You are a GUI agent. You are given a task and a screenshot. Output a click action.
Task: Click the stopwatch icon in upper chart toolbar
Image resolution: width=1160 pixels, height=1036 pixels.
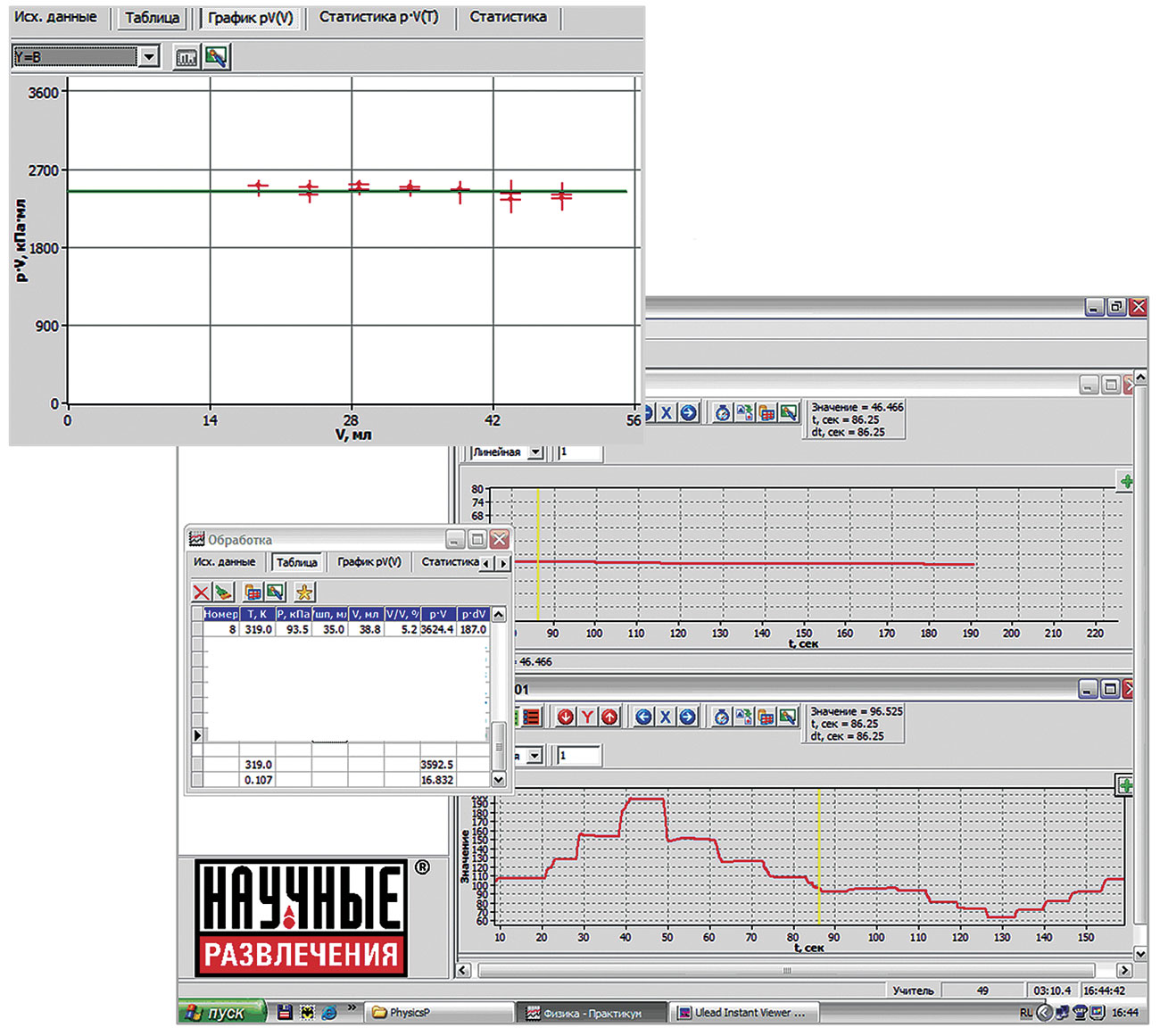click(x=722, y=412)
